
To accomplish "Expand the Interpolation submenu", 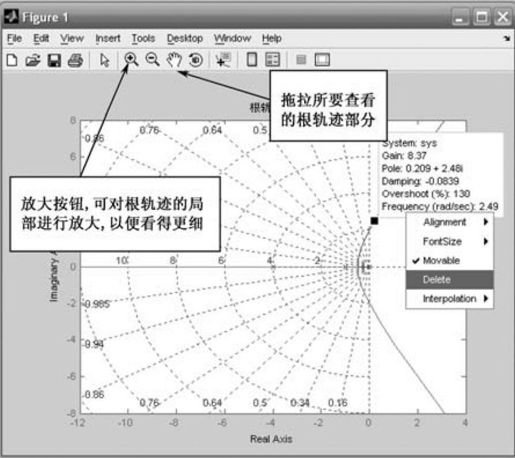I will pyautogui.click(x=450, y=299).
